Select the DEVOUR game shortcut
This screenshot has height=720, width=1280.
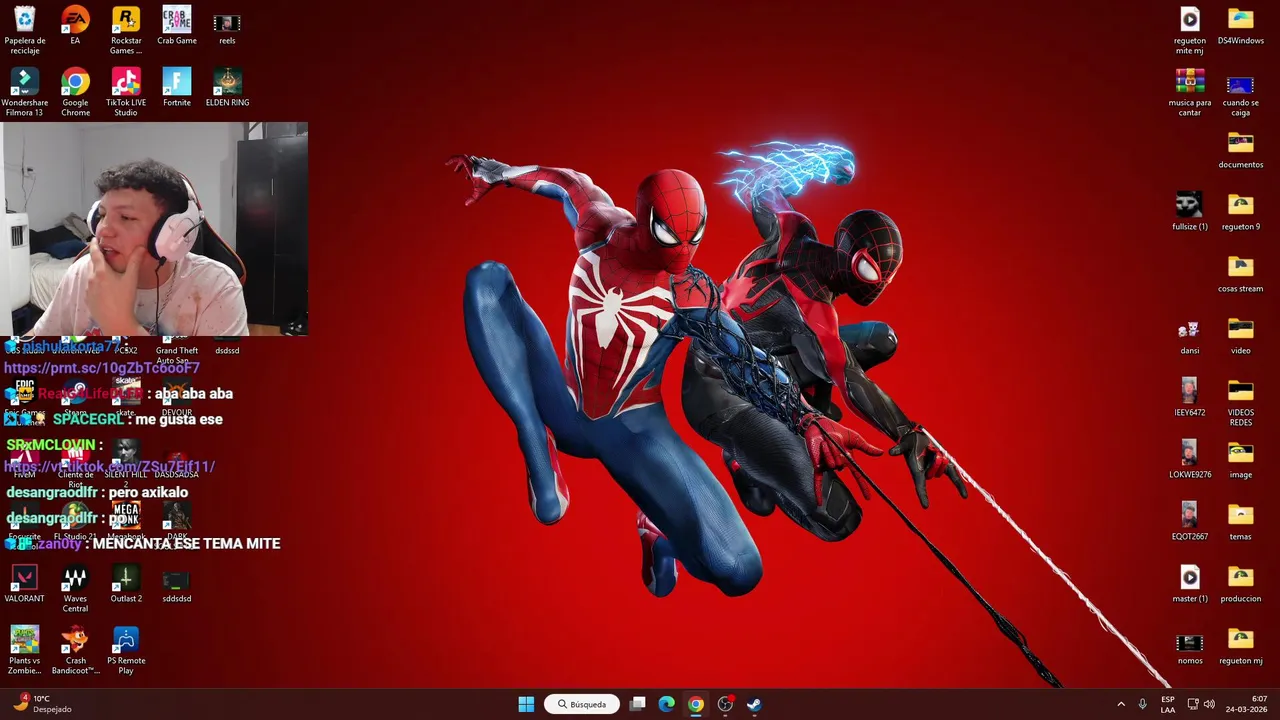(177, 396)
